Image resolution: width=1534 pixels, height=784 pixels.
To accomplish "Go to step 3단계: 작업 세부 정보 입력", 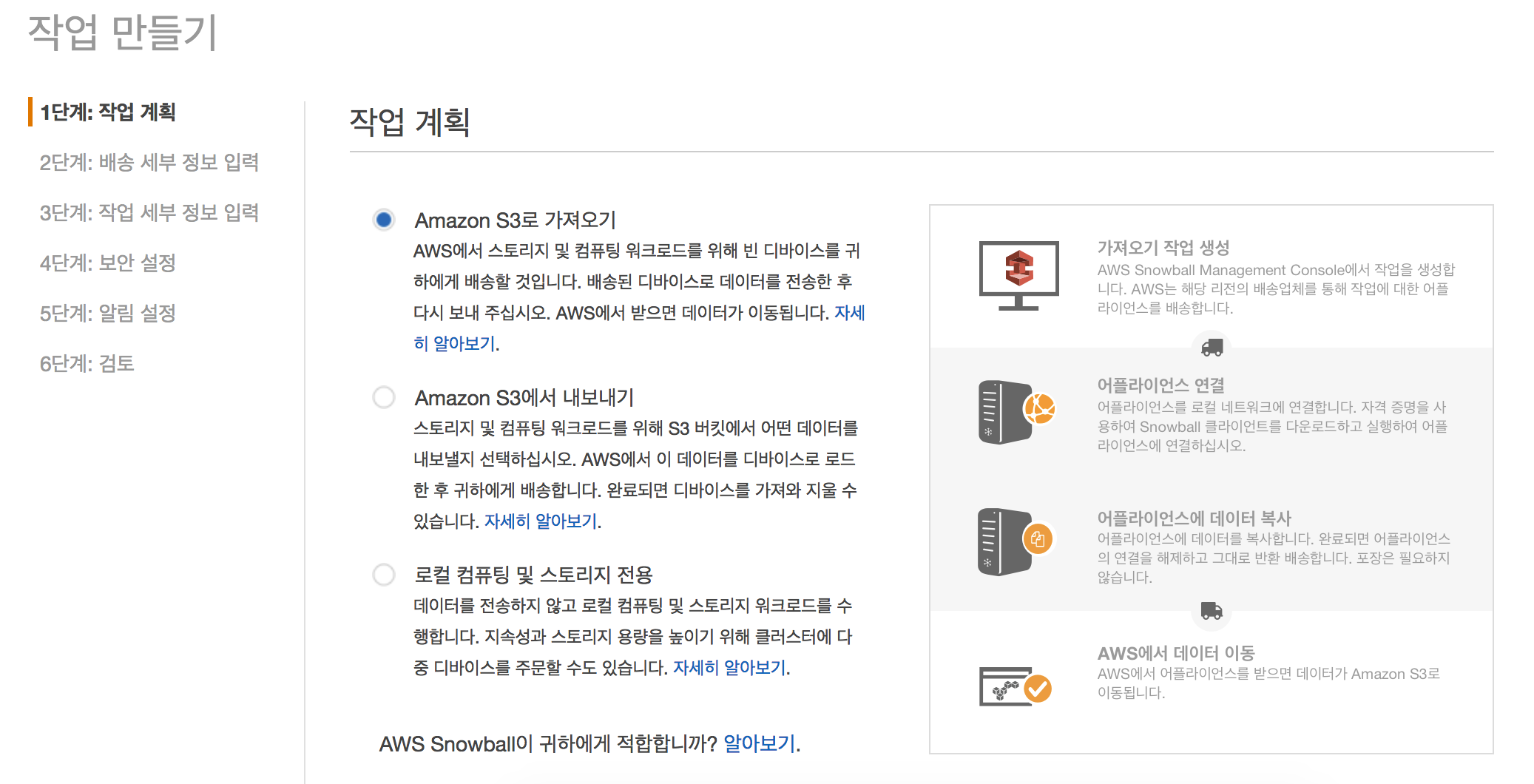I will pos(149,212).
